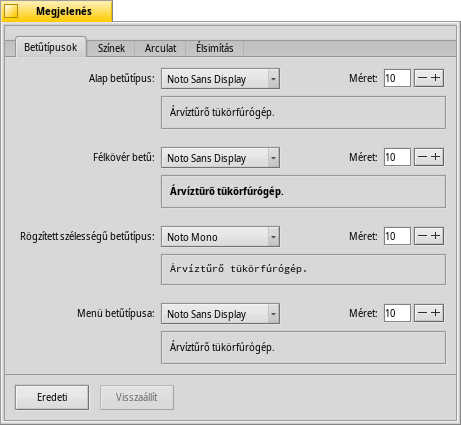Click the Visszaállít button
This screenshot has height=425, width=461.
[137, 397]
